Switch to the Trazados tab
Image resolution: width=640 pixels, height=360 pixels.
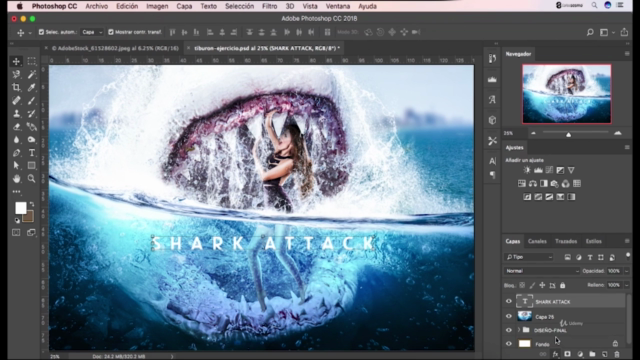[566, 241]
